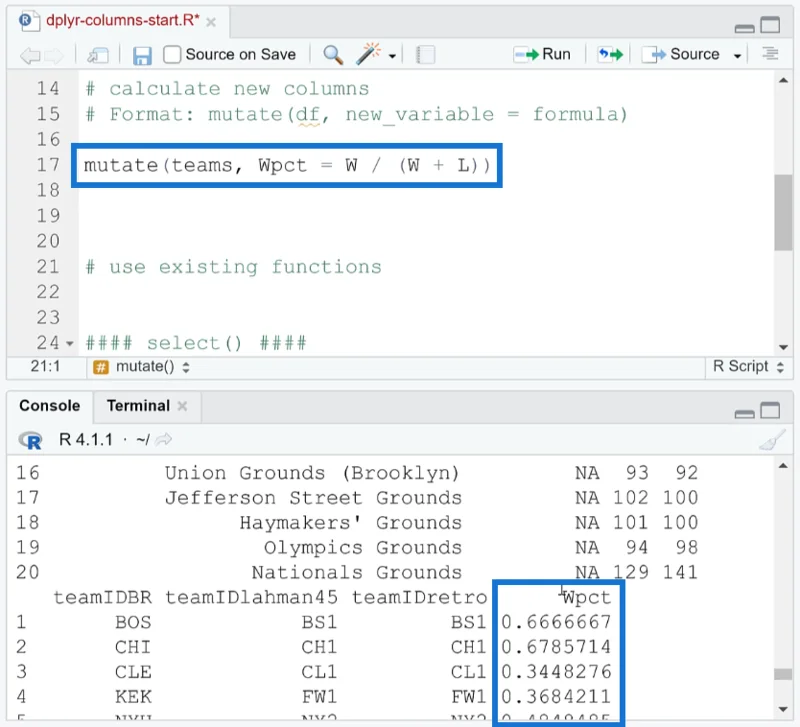This screenshot has width=800, height=727.
Task: Switch to the Console tab
Action: (x=49, y=406)
